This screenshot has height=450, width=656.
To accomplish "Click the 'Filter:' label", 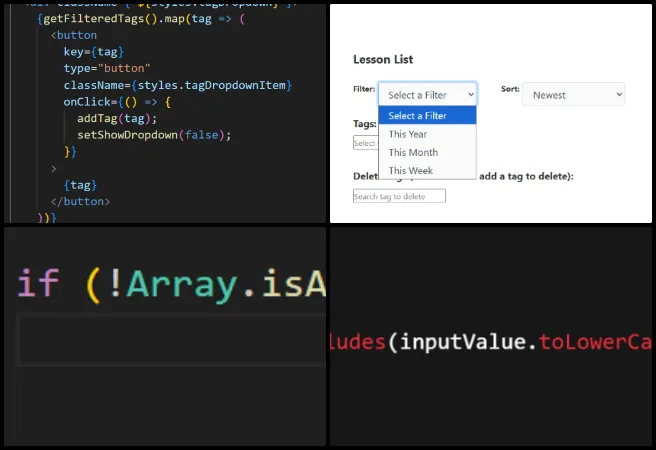I will click(364, 90).
